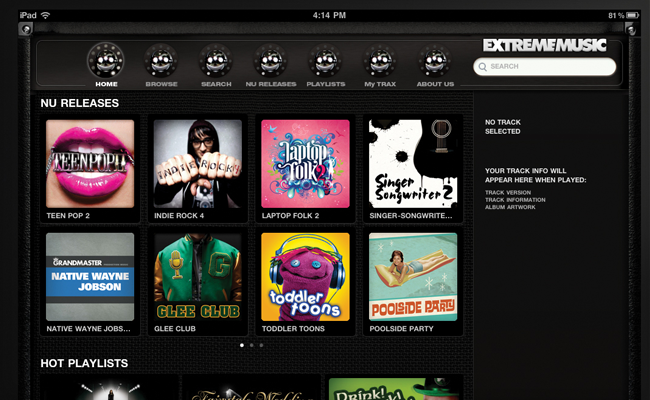Select the BROWSE tab label
This screenshot has height=400, width=650.
[x=161, y=84]
